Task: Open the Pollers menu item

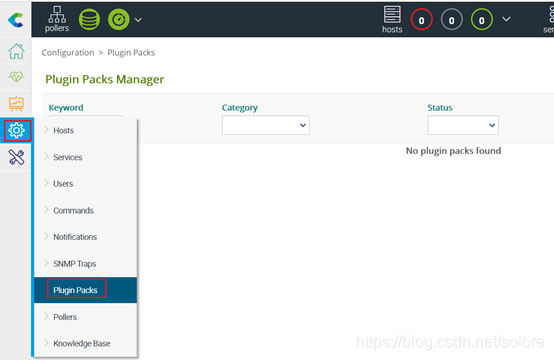Action: pyautogui.click(x=86, y=317)
